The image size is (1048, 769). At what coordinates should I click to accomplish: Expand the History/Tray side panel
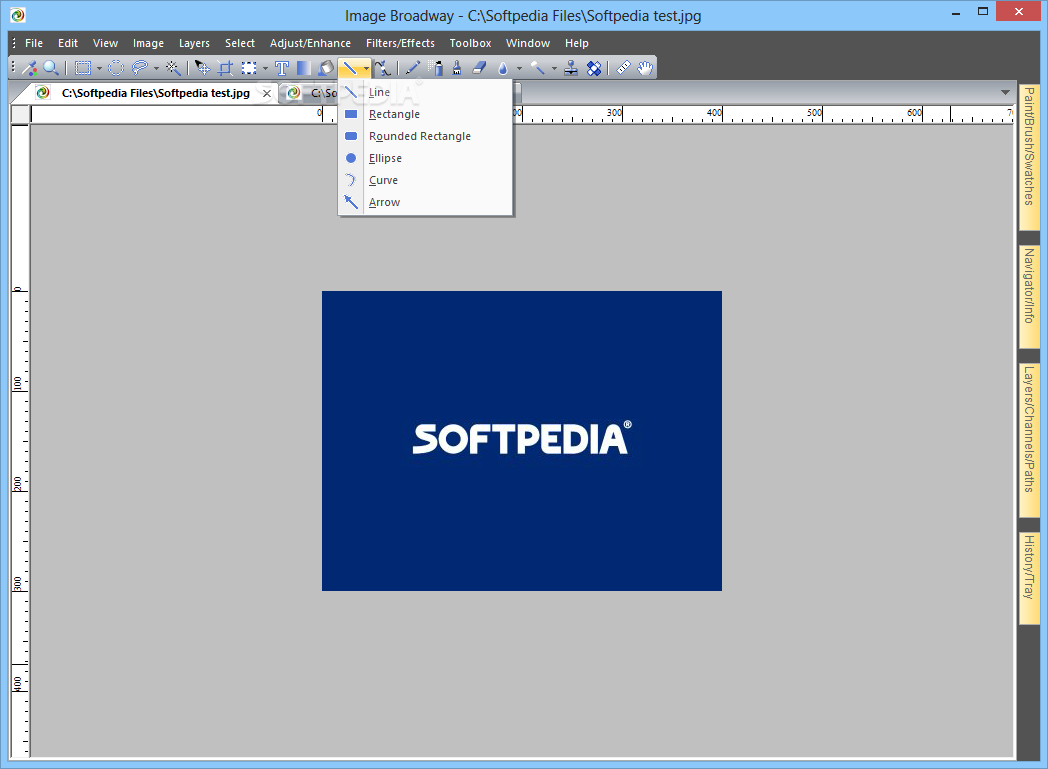click(x=1029, y=579)
